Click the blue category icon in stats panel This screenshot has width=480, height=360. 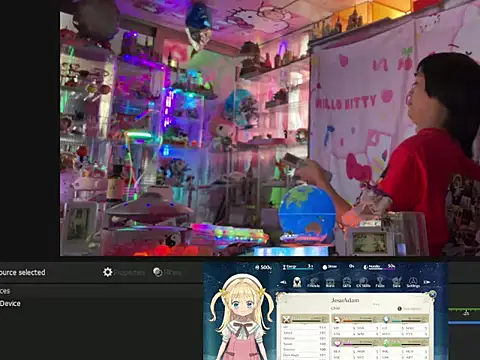click(x=386, y=319)
